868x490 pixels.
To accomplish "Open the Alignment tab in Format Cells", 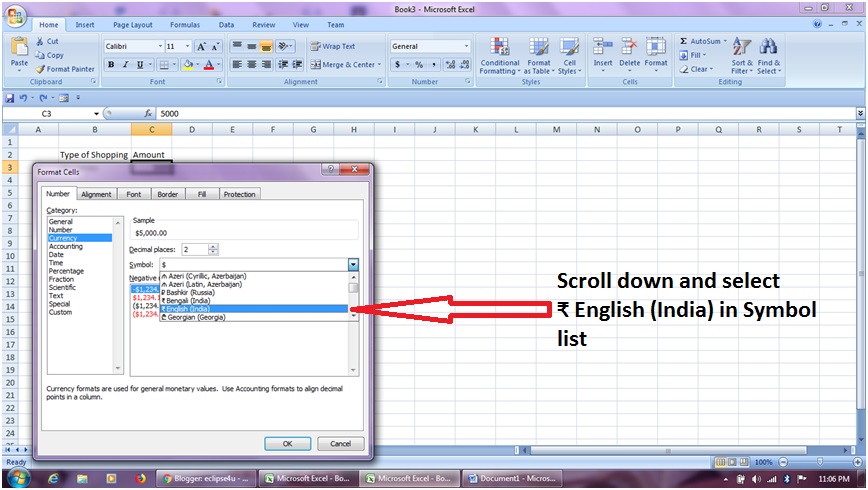I will 96,194.
